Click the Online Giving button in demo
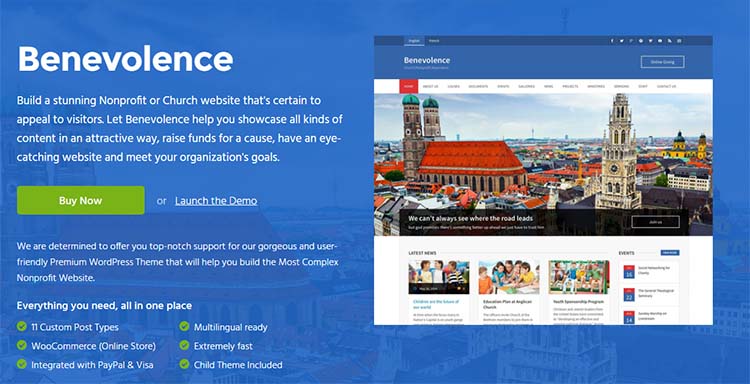The image size is (750, 384). pos(662,62)
